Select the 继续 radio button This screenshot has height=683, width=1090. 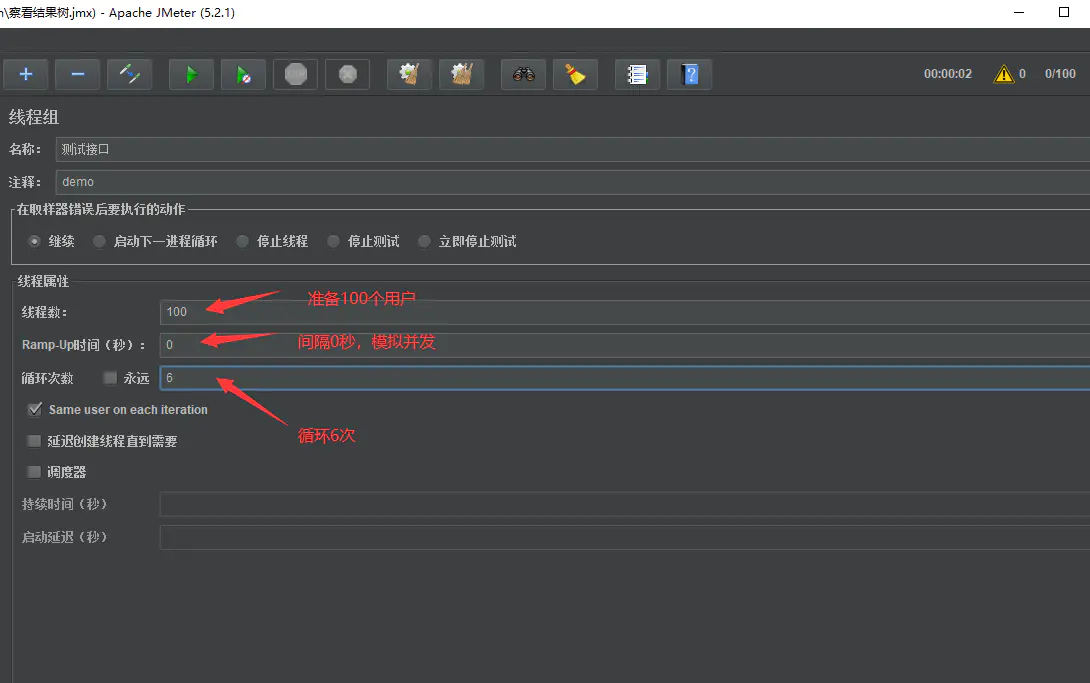[x=34, y=241]
